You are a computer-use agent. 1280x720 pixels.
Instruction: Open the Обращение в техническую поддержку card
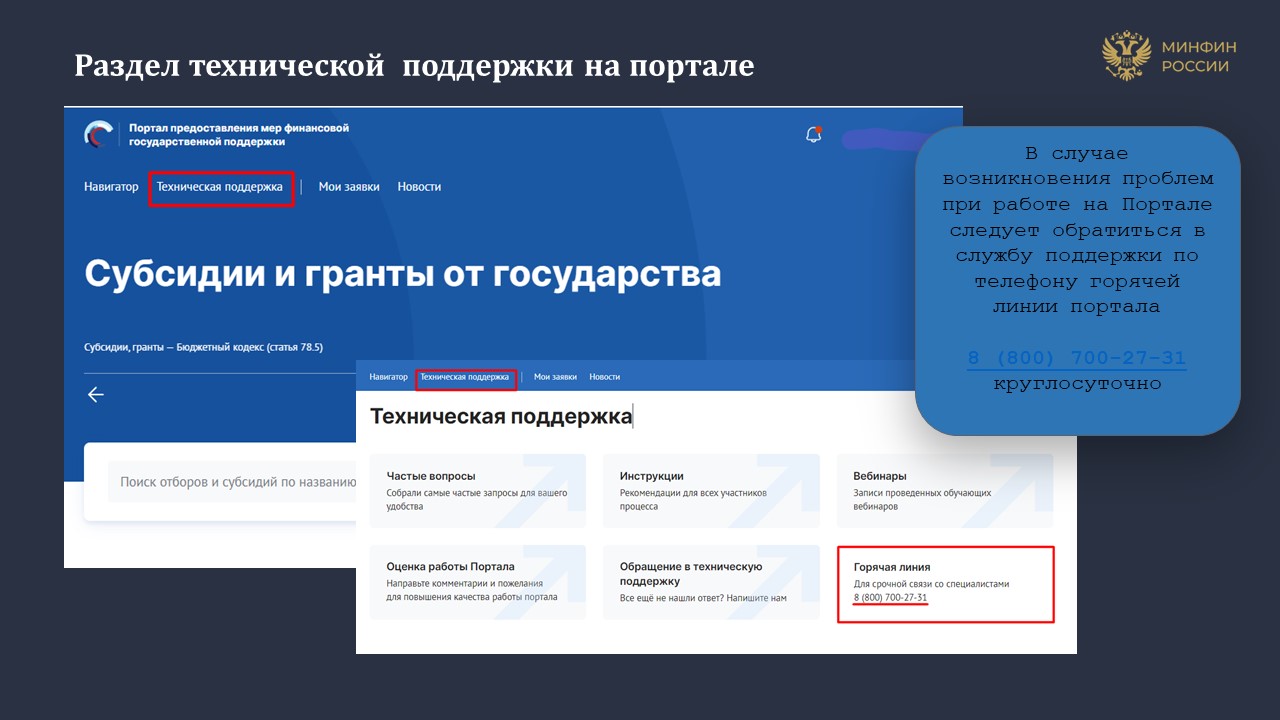pyautogui.click(x=710, y=582)
